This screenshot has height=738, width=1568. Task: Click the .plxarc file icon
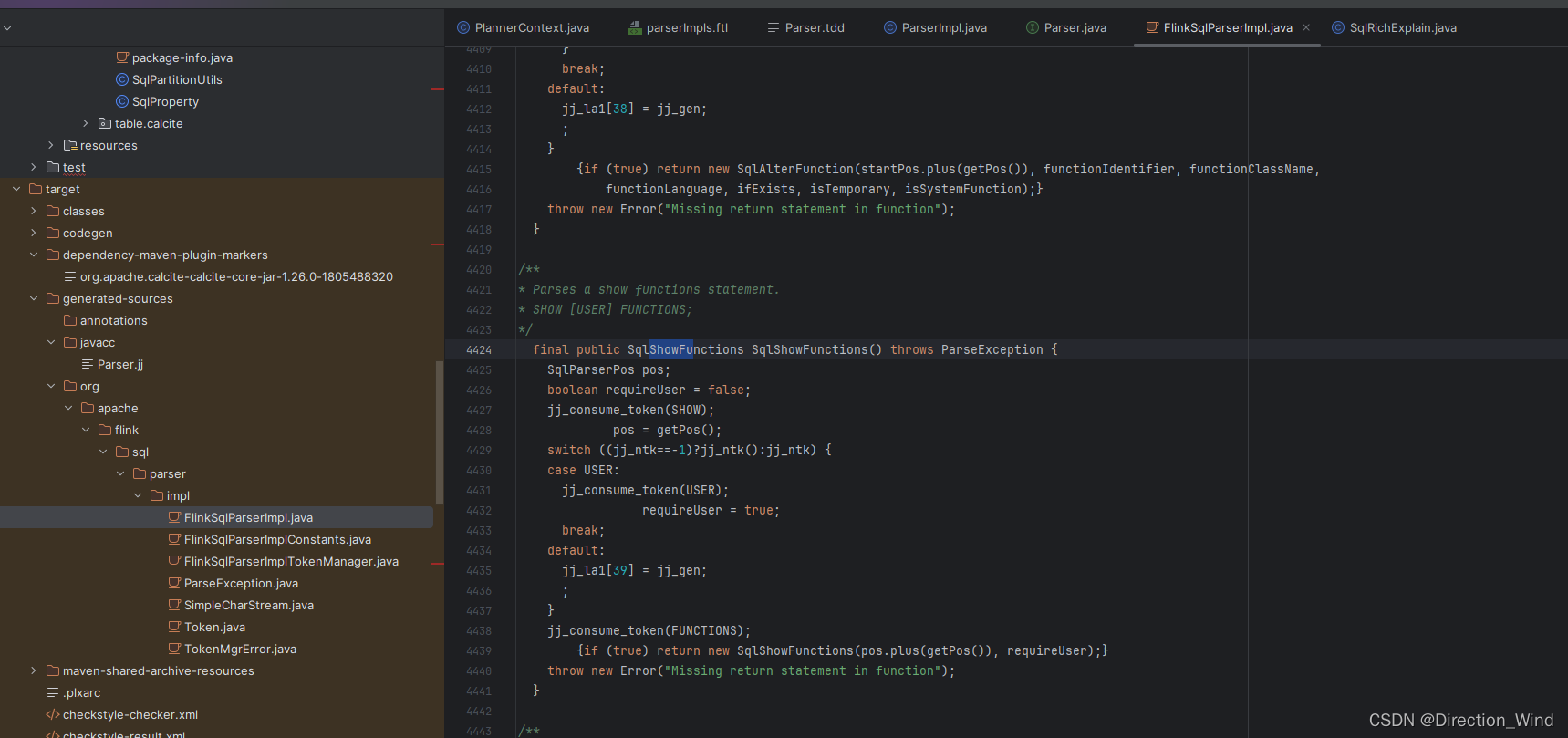point(53,692)
